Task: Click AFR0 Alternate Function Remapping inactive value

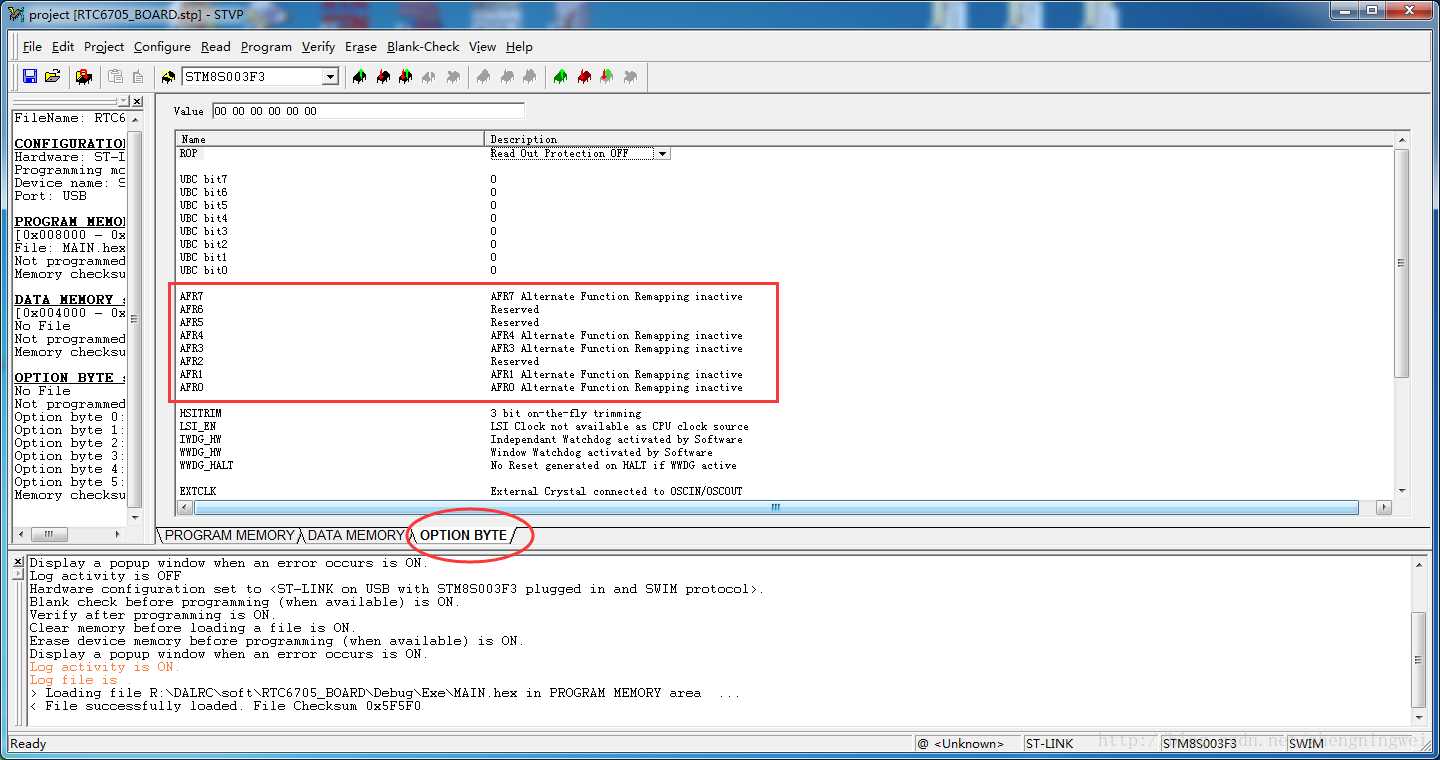Action: (x=616, y=387)
